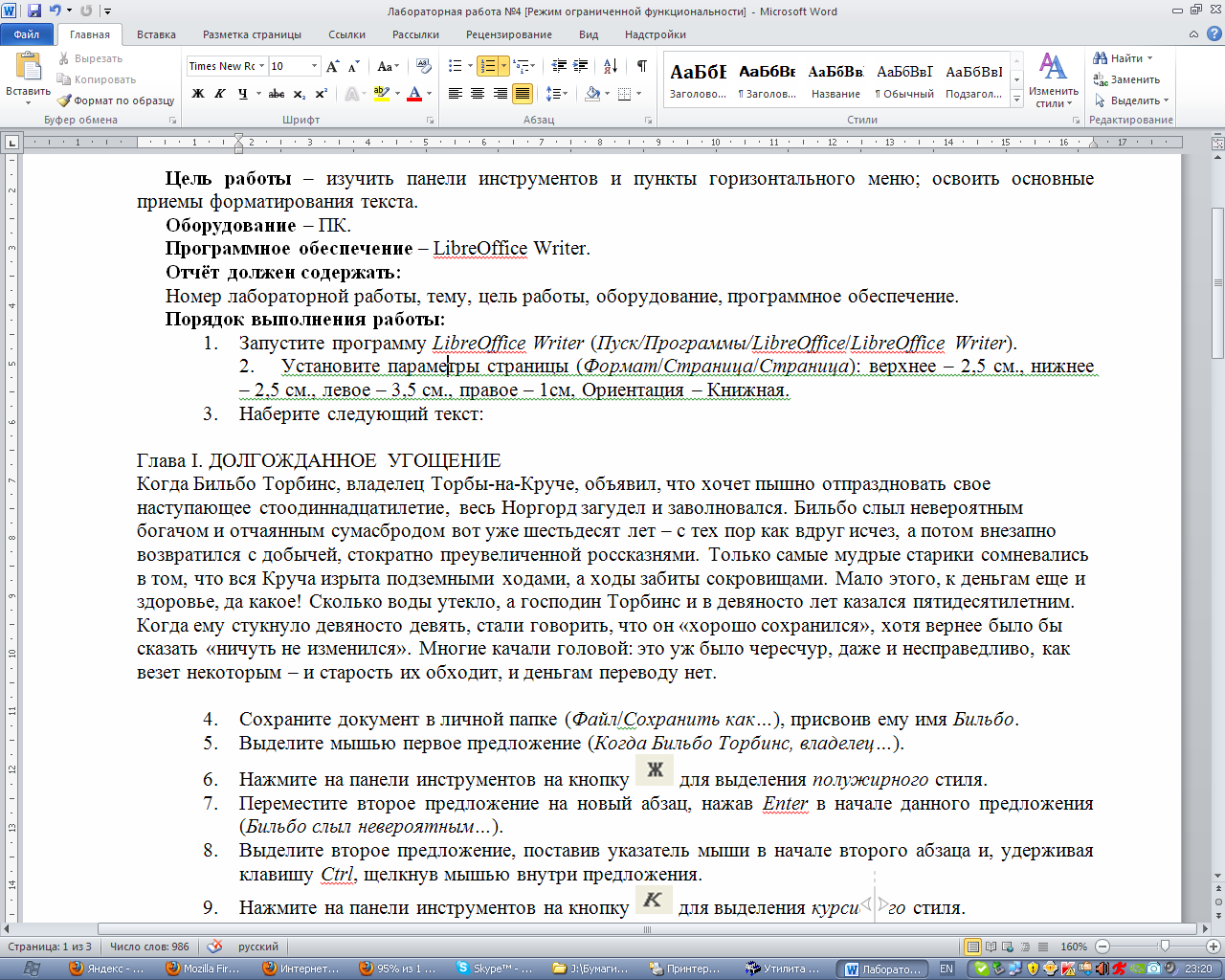Image resolution: width=1225 pixels, height=980 pixels.
Task: Justify the paragraph text
Action: point(523,94)
